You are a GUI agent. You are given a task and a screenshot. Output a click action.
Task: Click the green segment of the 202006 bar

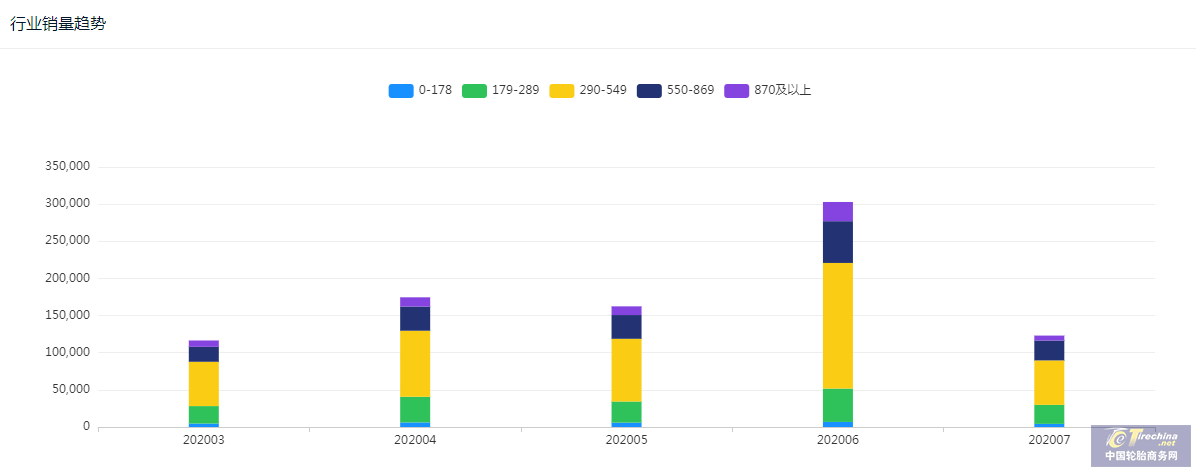click(x=838, y=405)
